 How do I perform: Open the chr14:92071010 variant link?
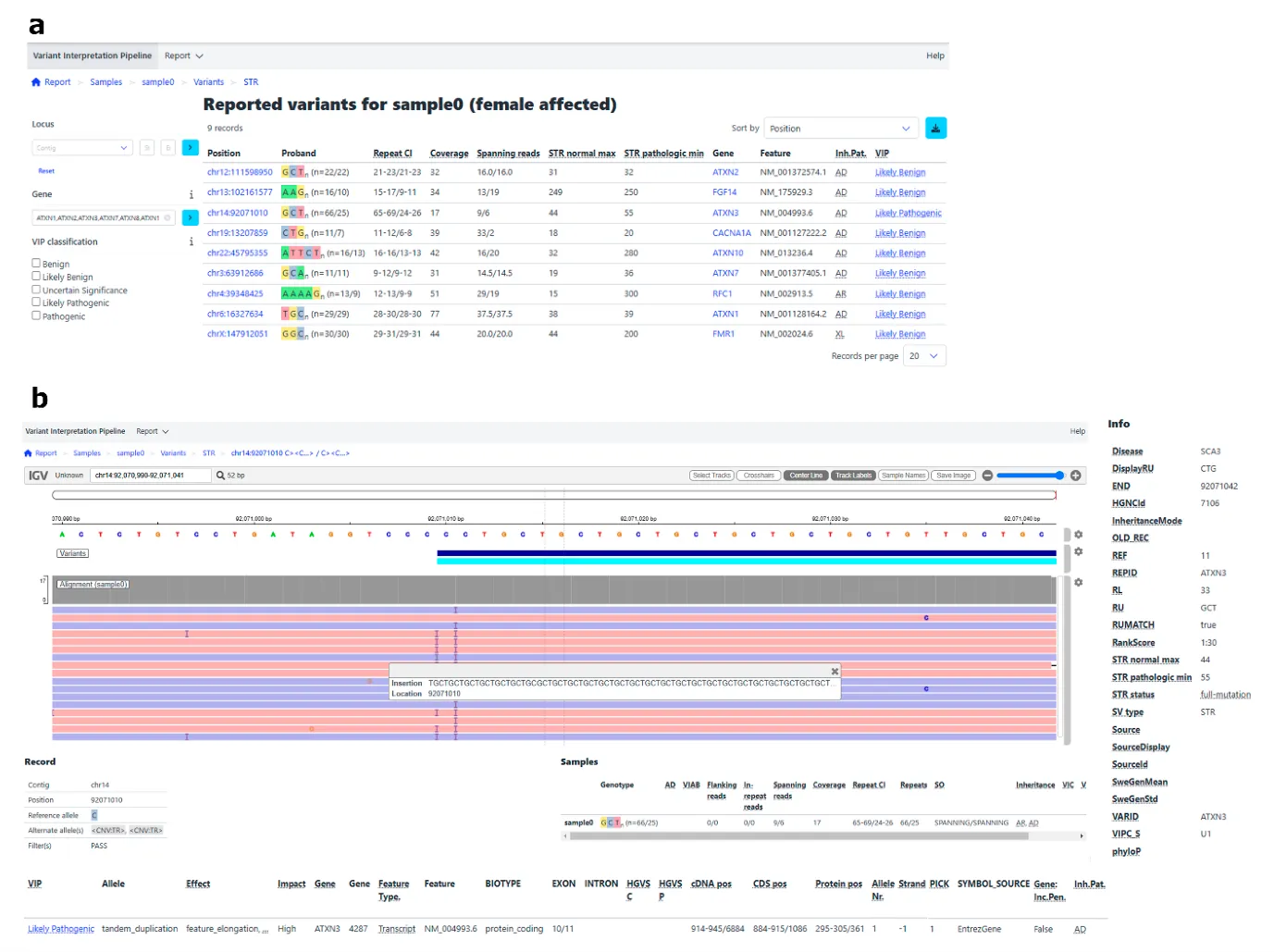[x=237, y=213]
